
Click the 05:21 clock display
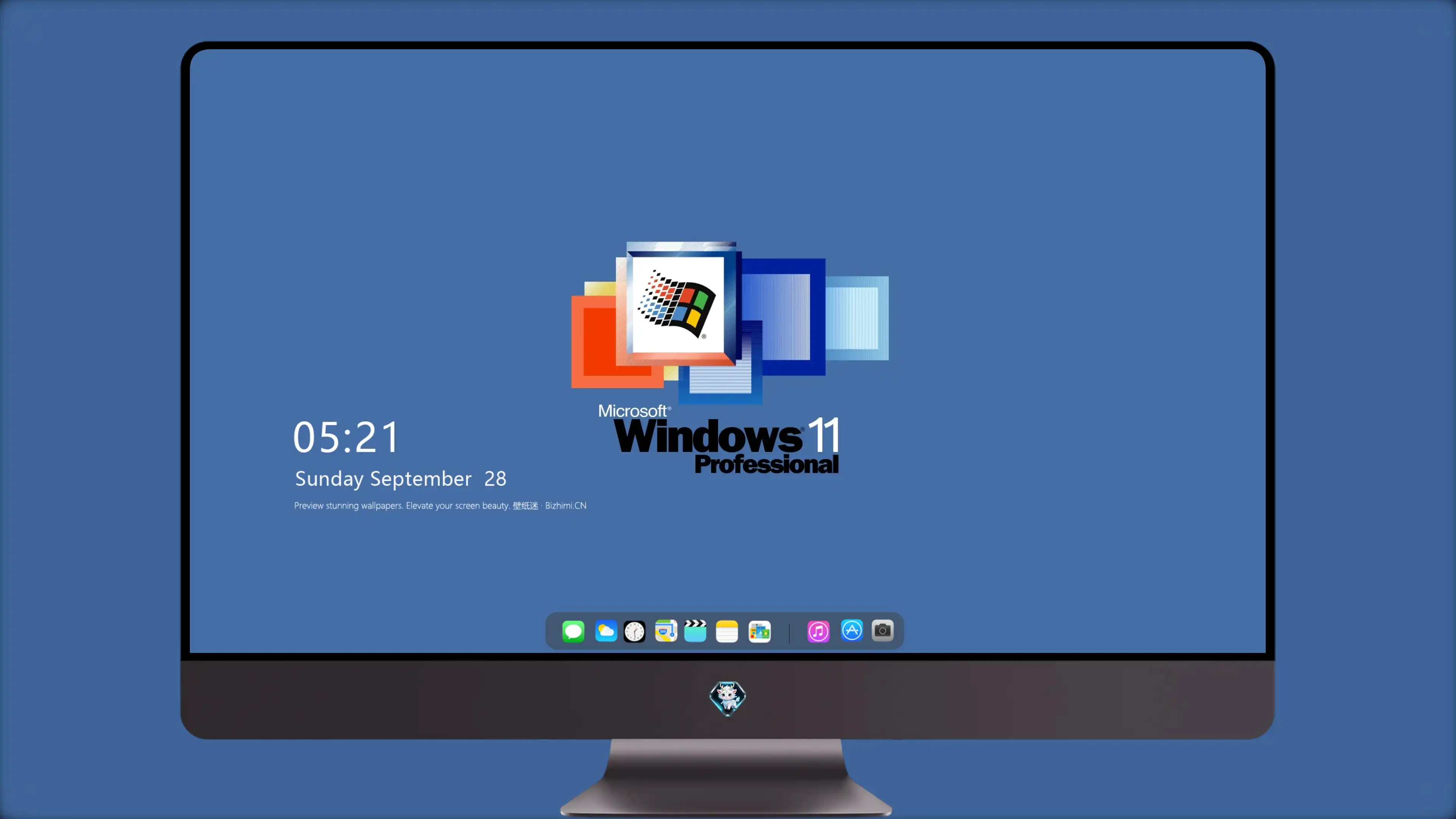tap(346, 437)
